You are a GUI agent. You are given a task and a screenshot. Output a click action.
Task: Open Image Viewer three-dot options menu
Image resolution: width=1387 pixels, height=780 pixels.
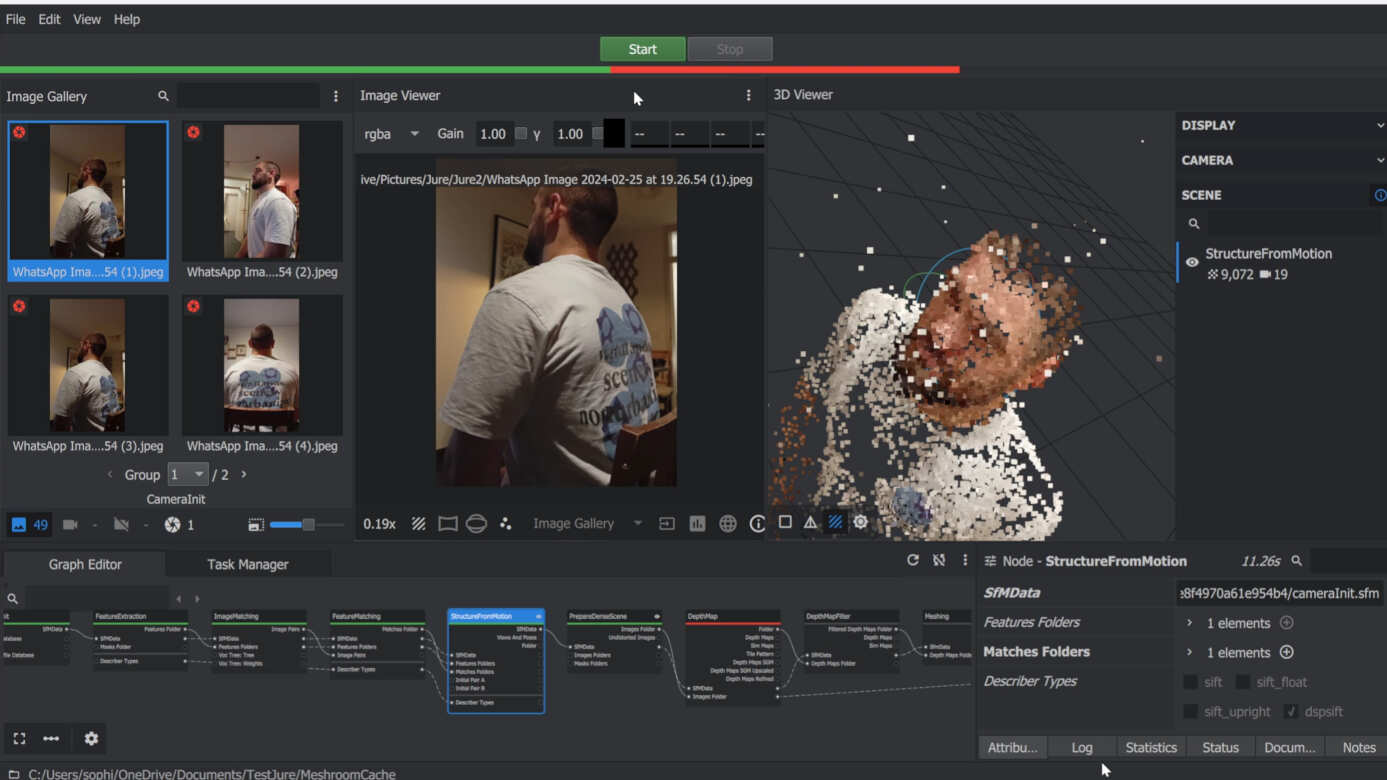point(748,95)
